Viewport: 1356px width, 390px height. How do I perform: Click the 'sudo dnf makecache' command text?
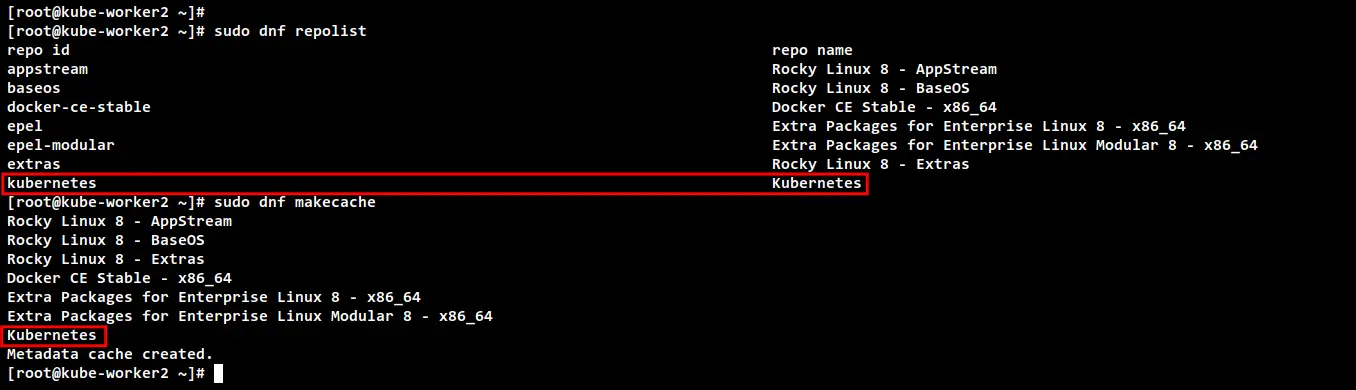point(295,202)
